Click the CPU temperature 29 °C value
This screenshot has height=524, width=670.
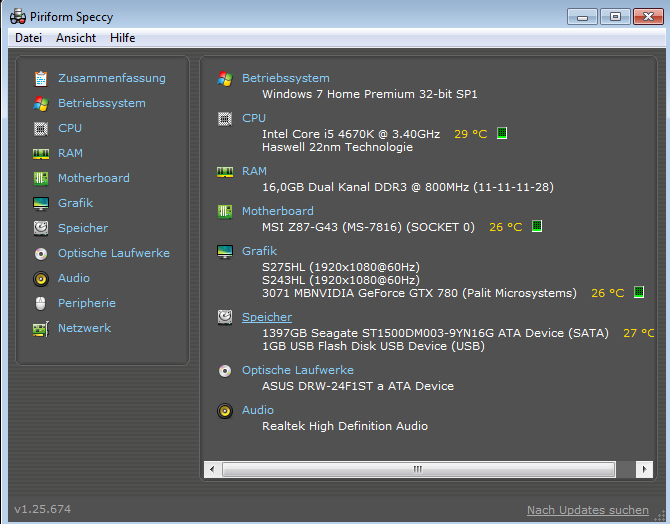tap(470, 134)
